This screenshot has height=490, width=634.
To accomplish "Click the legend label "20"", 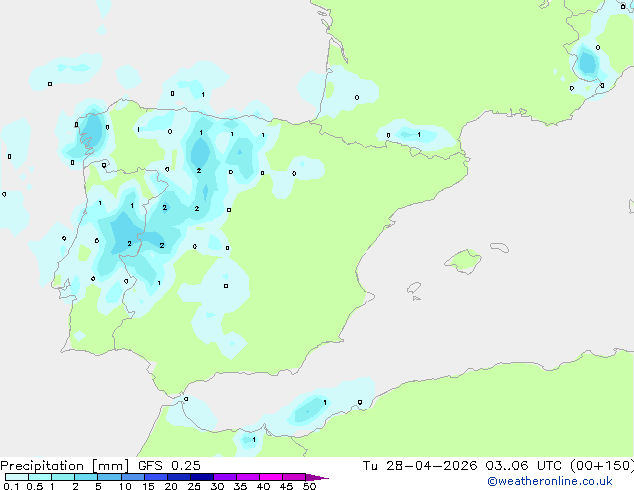I will 171,486.
